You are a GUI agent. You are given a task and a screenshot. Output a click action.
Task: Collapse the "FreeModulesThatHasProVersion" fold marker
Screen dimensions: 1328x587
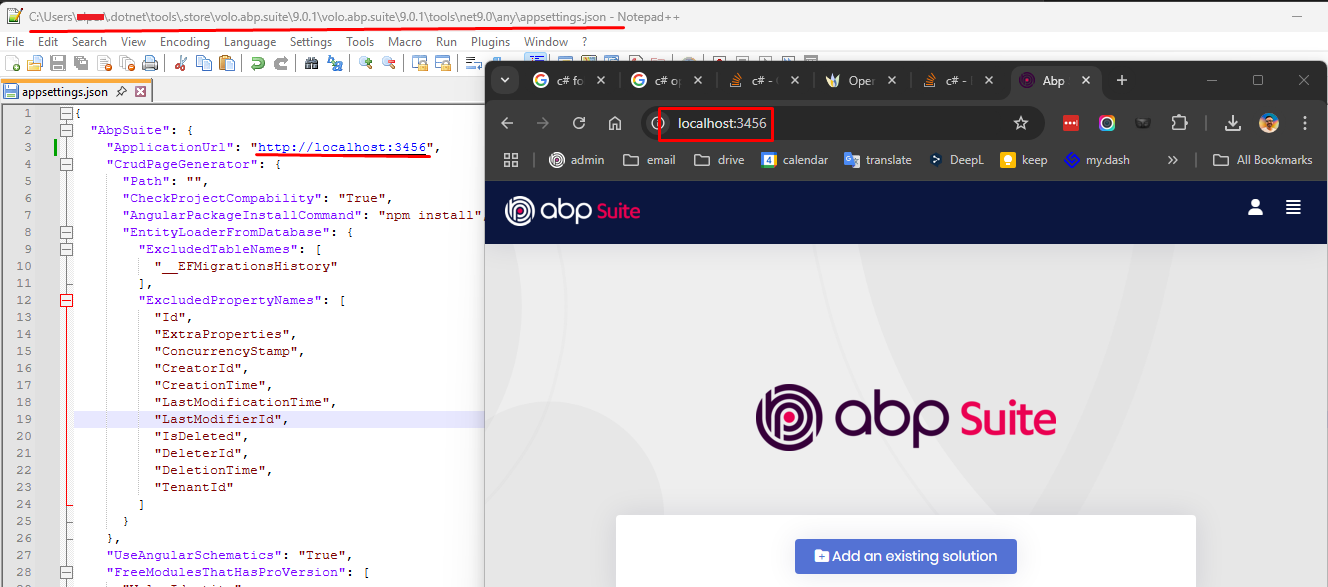[66, 573]
